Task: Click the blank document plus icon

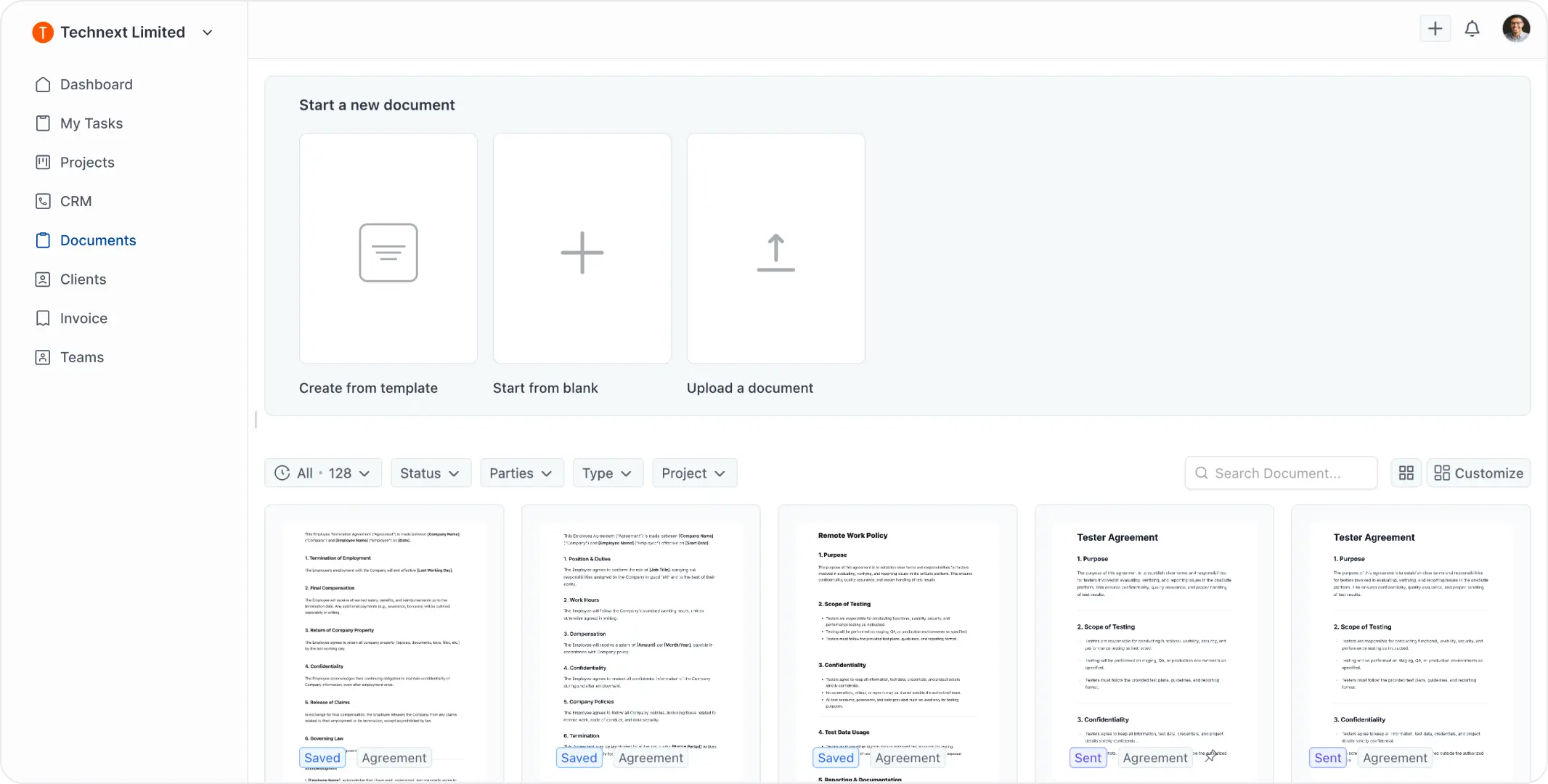Action: (x=582, y=253)
